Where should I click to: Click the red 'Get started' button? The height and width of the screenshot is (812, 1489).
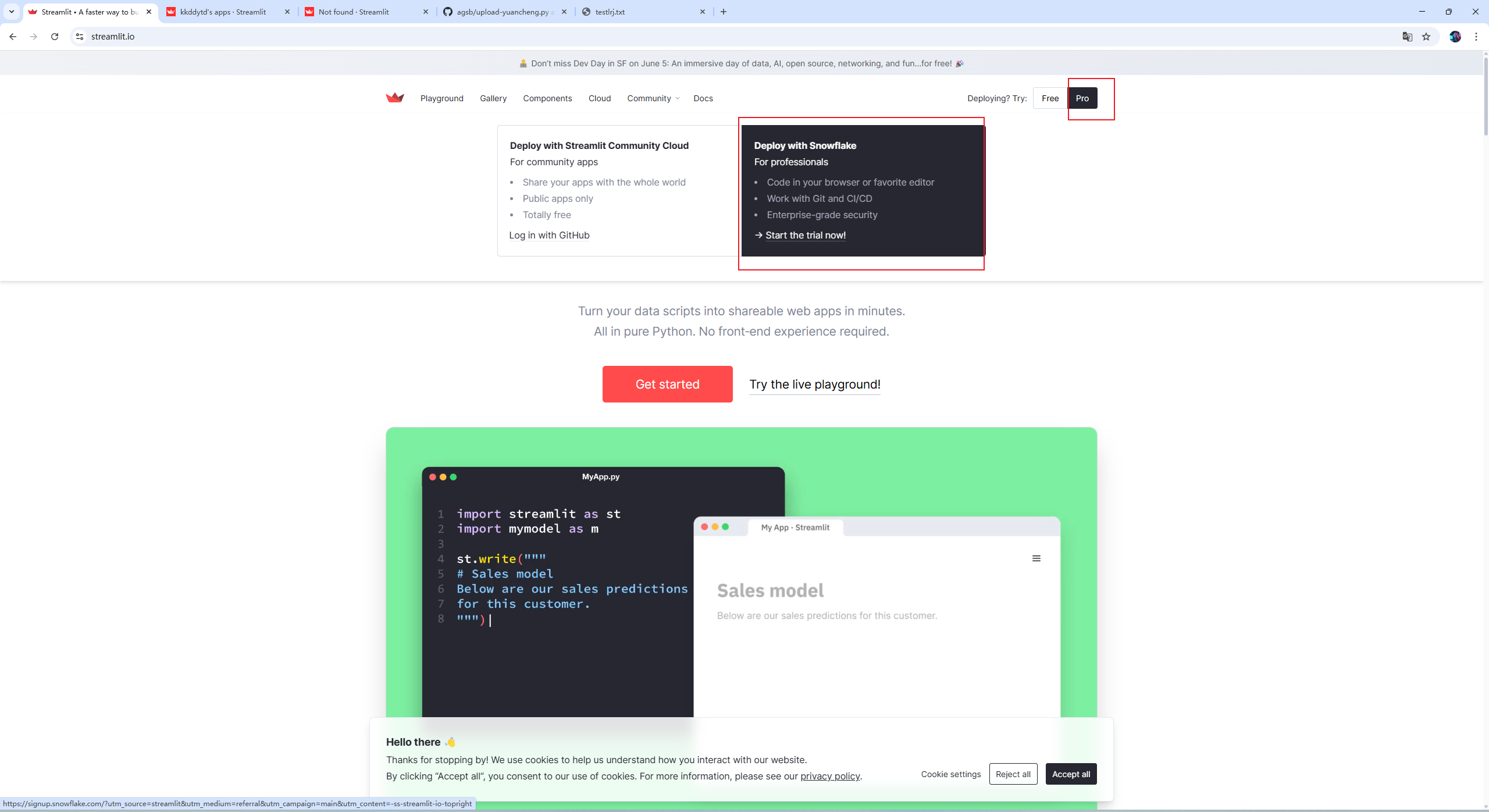pyautogui.click(x=668, y=384)
